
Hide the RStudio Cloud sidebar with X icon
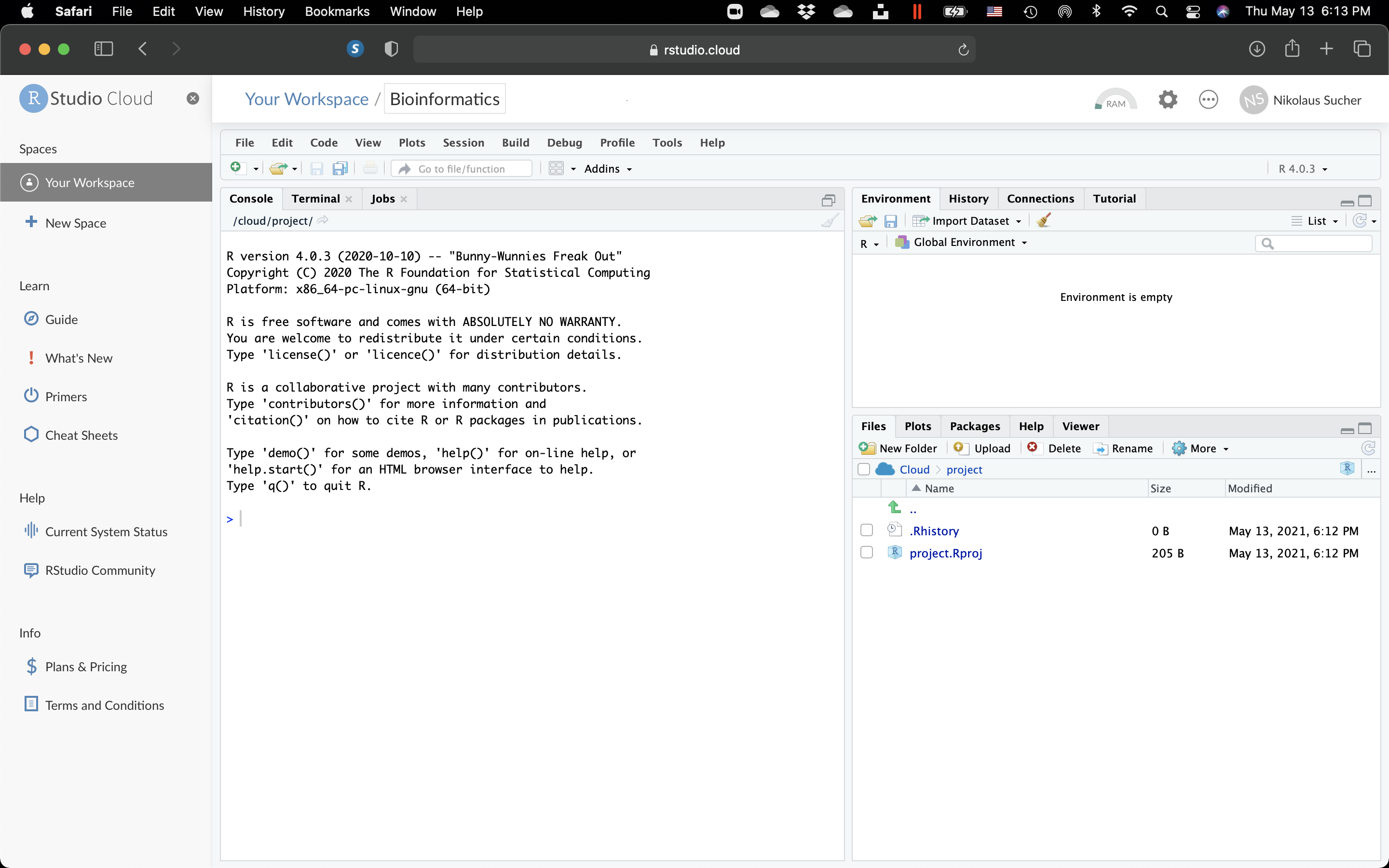point(193,98)
